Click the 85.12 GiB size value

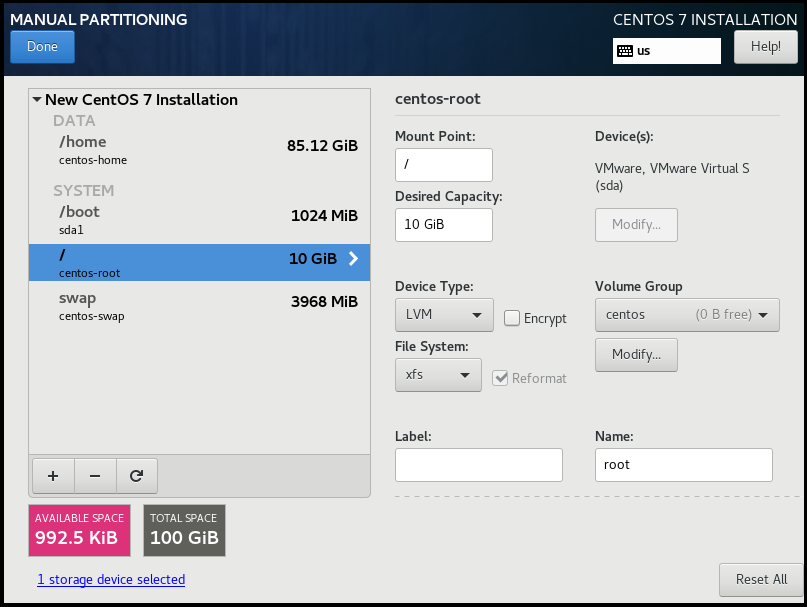point(322,146)
